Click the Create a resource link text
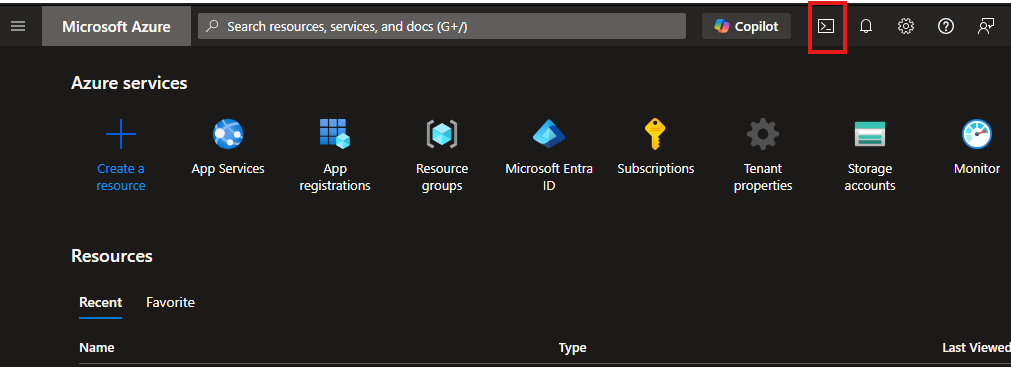The height and width of the screenshot is (367, 1011). click(121, 177)
